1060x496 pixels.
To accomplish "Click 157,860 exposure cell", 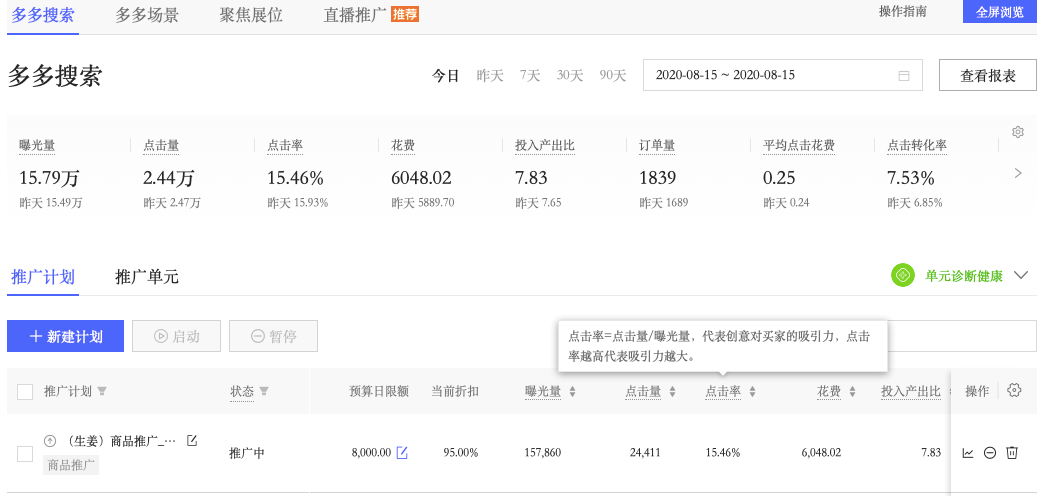I will point(542,453).
